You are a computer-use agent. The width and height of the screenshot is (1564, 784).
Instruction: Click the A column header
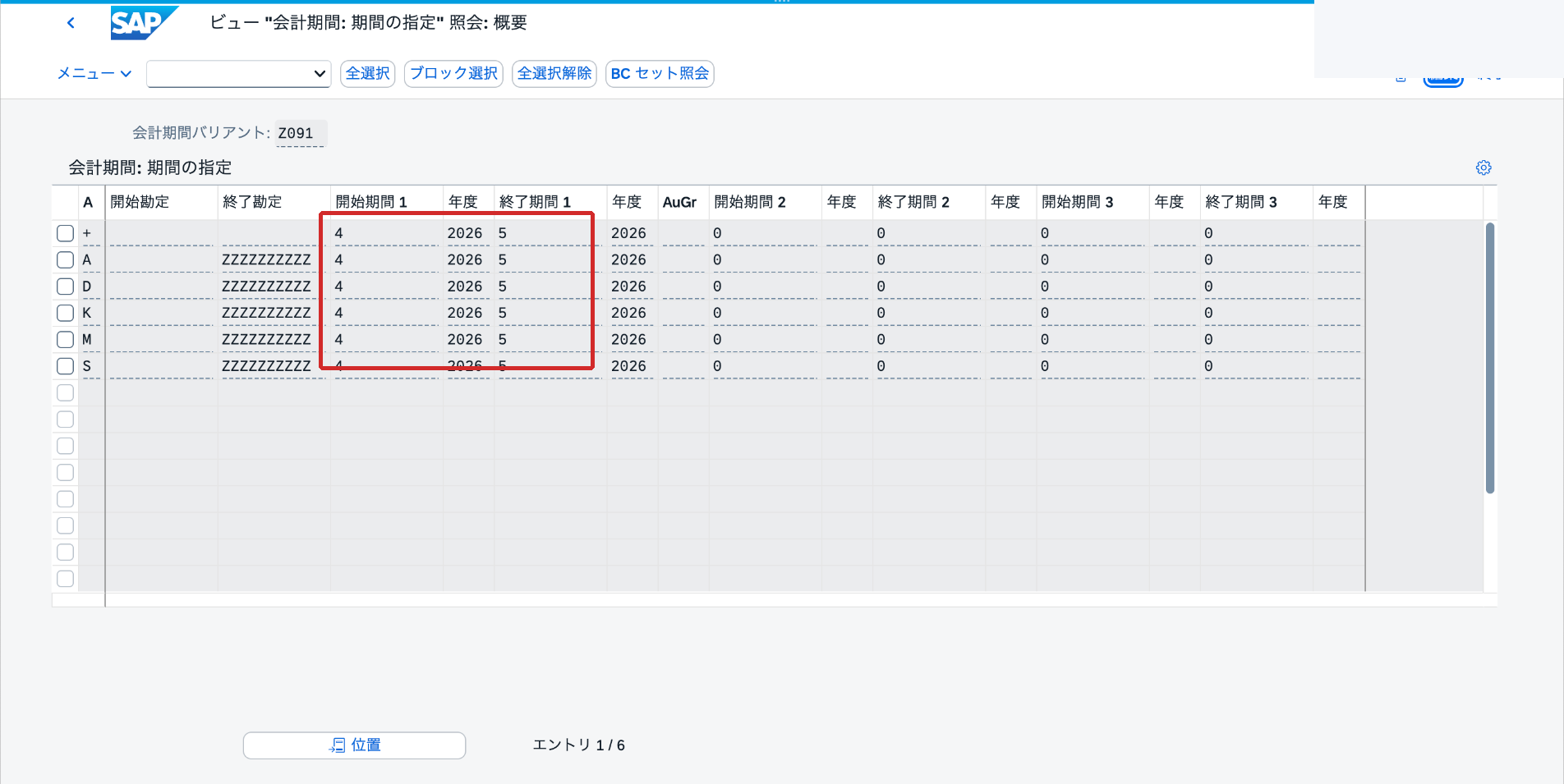point(89,202)
